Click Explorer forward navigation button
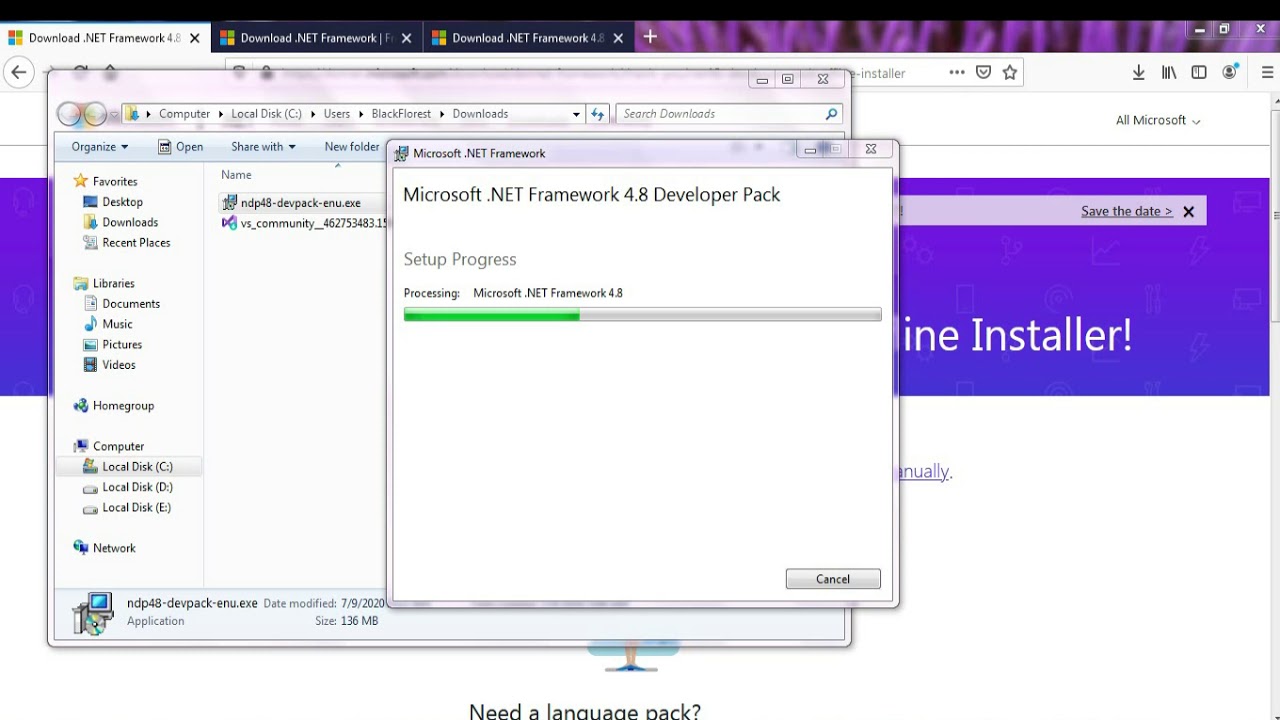Screen dimensions: 1280x720 [95, 114]
